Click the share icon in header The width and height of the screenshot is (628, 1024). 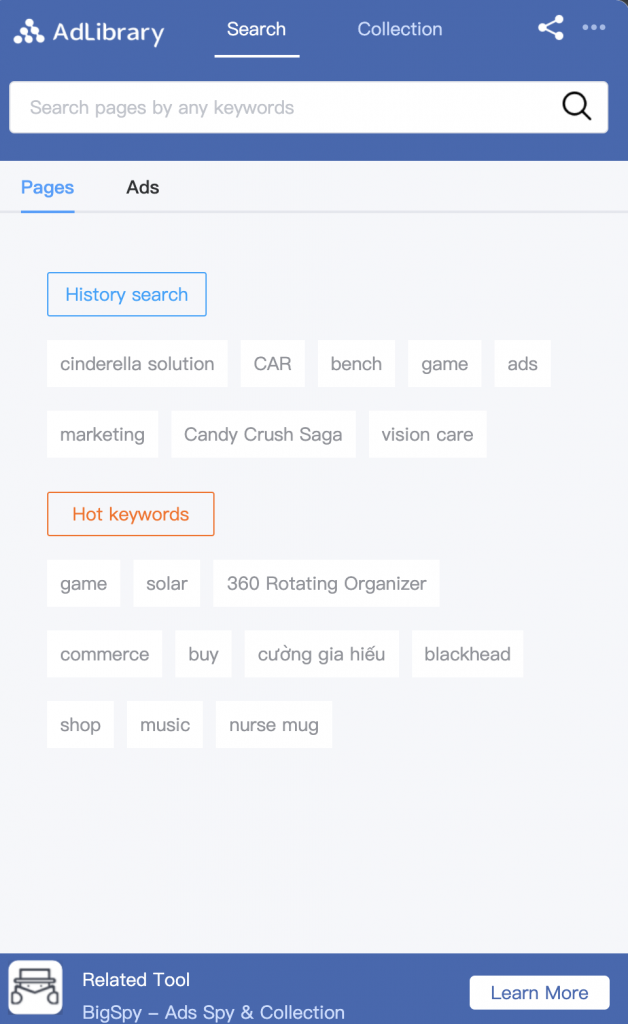(550, 28)
